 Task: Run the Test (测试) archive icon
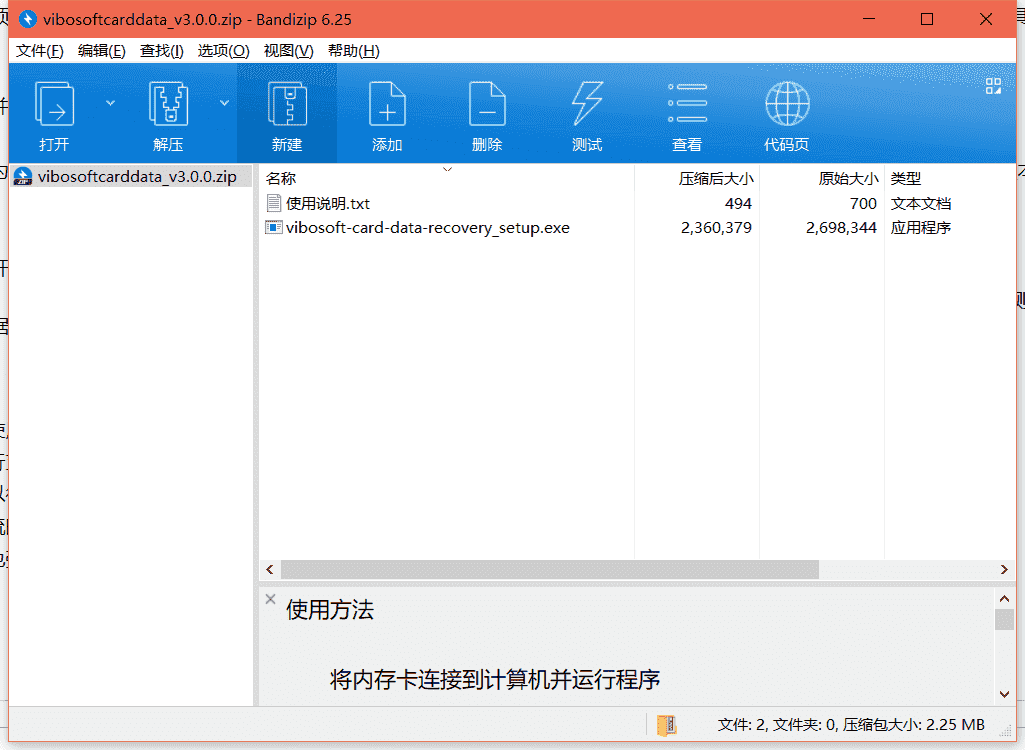587,105
